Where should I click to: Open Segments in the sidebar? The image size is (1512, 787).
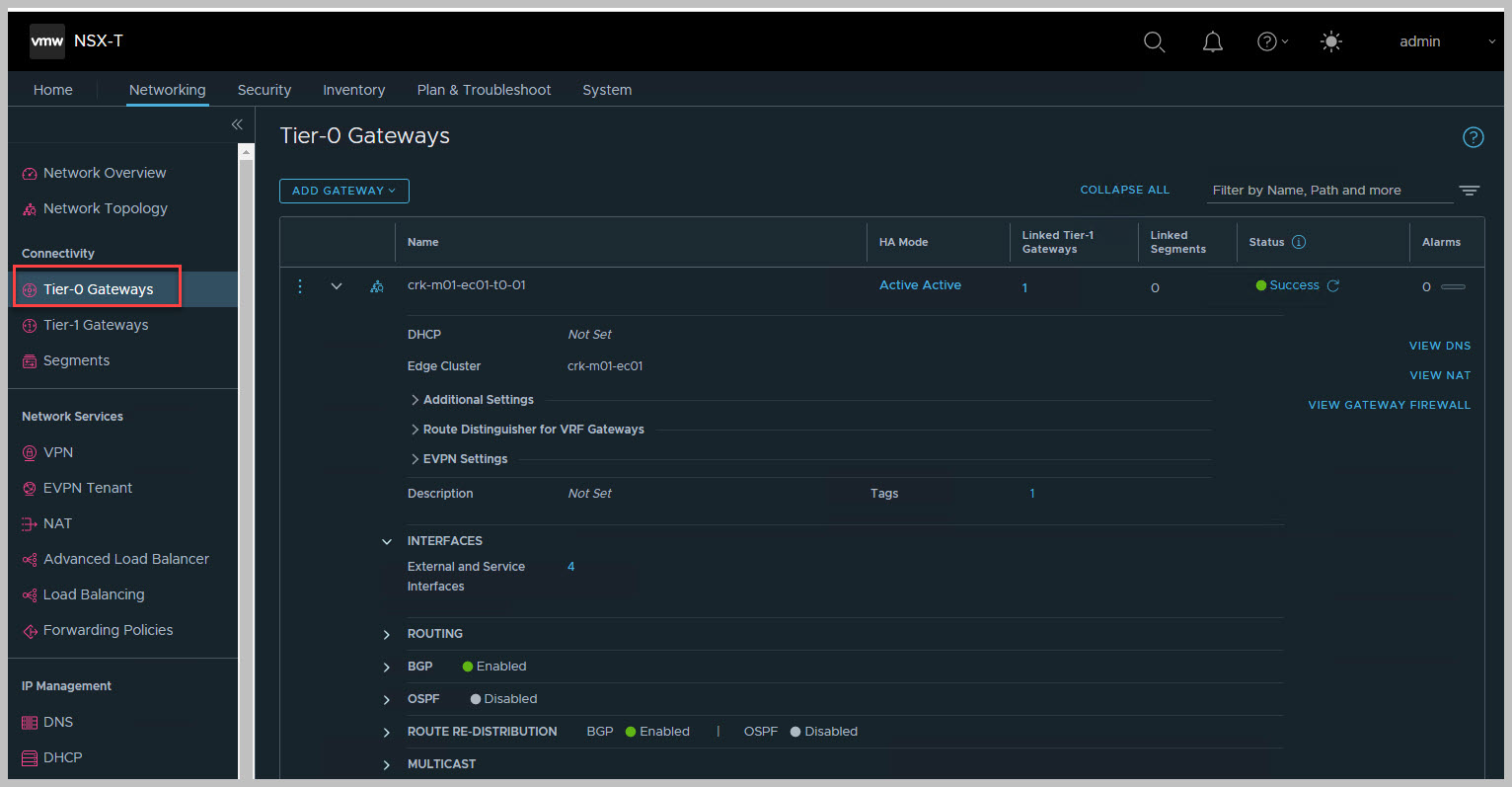pos(76,360)
